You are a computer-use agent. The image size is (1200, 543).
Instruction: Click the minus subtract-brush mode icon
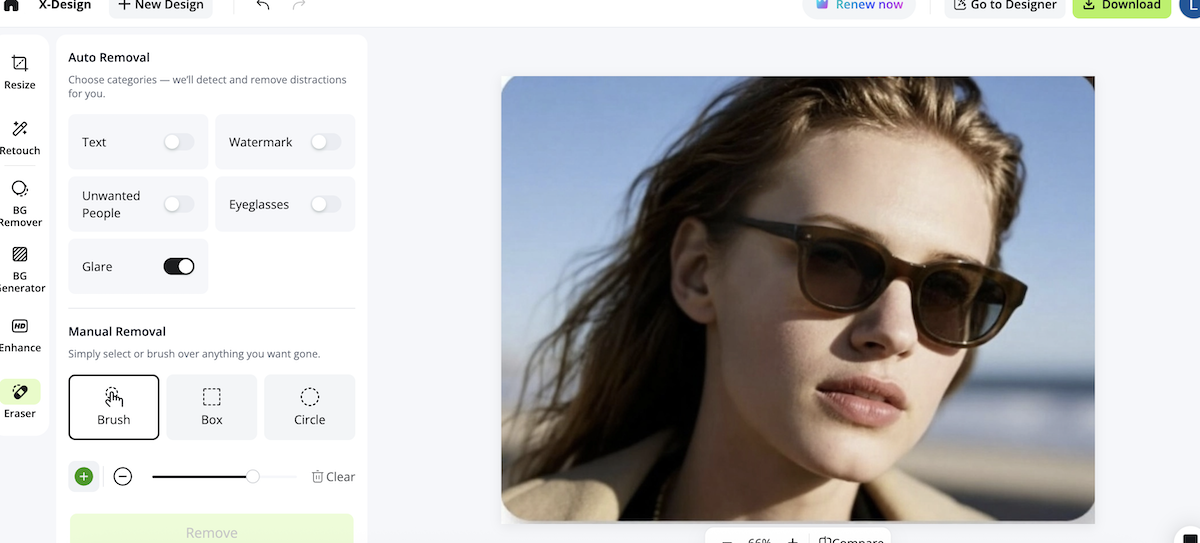(x=122, y=477)
